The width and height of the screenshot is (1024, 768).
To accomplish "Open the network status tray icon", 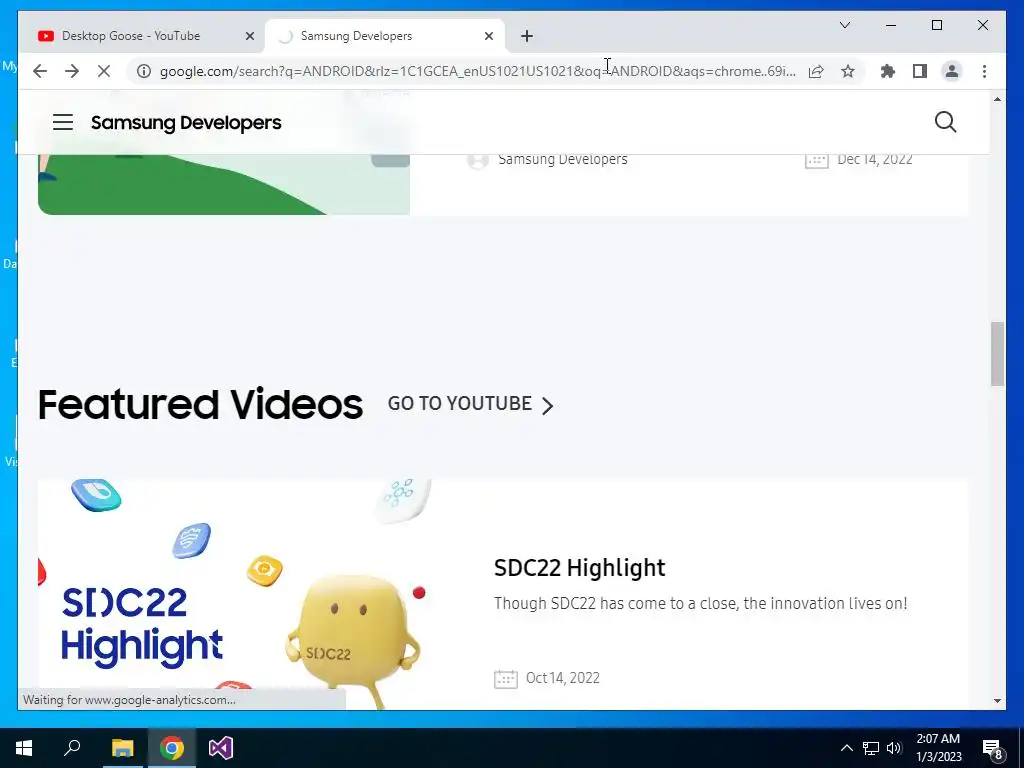I will [x=871, y=748].
